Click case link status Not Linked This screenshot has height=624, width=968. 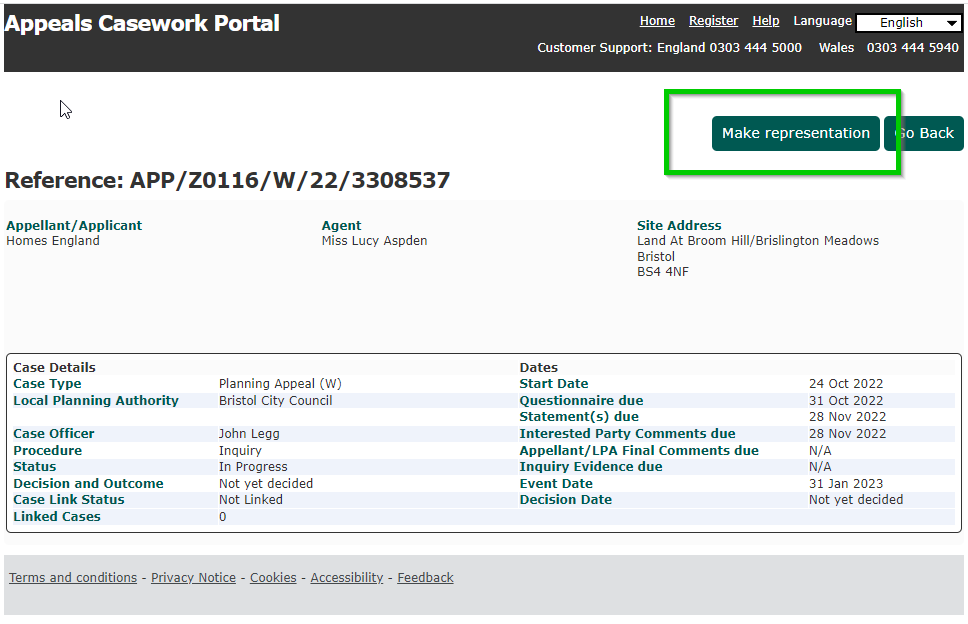pyautogui.click(x=251, y=499)
